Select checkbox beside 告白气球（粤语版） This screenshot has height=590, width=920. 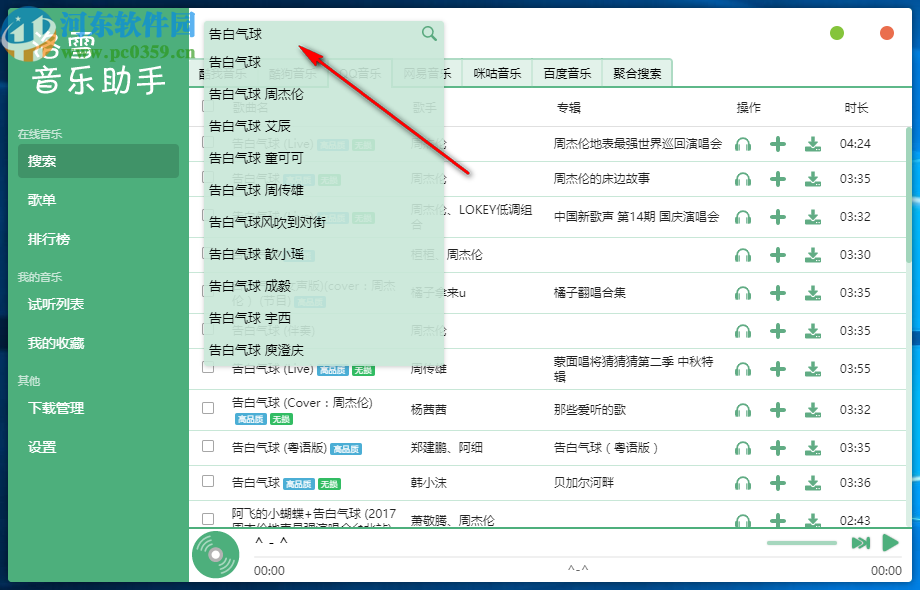pyautogui.click(x=207, y=448)
